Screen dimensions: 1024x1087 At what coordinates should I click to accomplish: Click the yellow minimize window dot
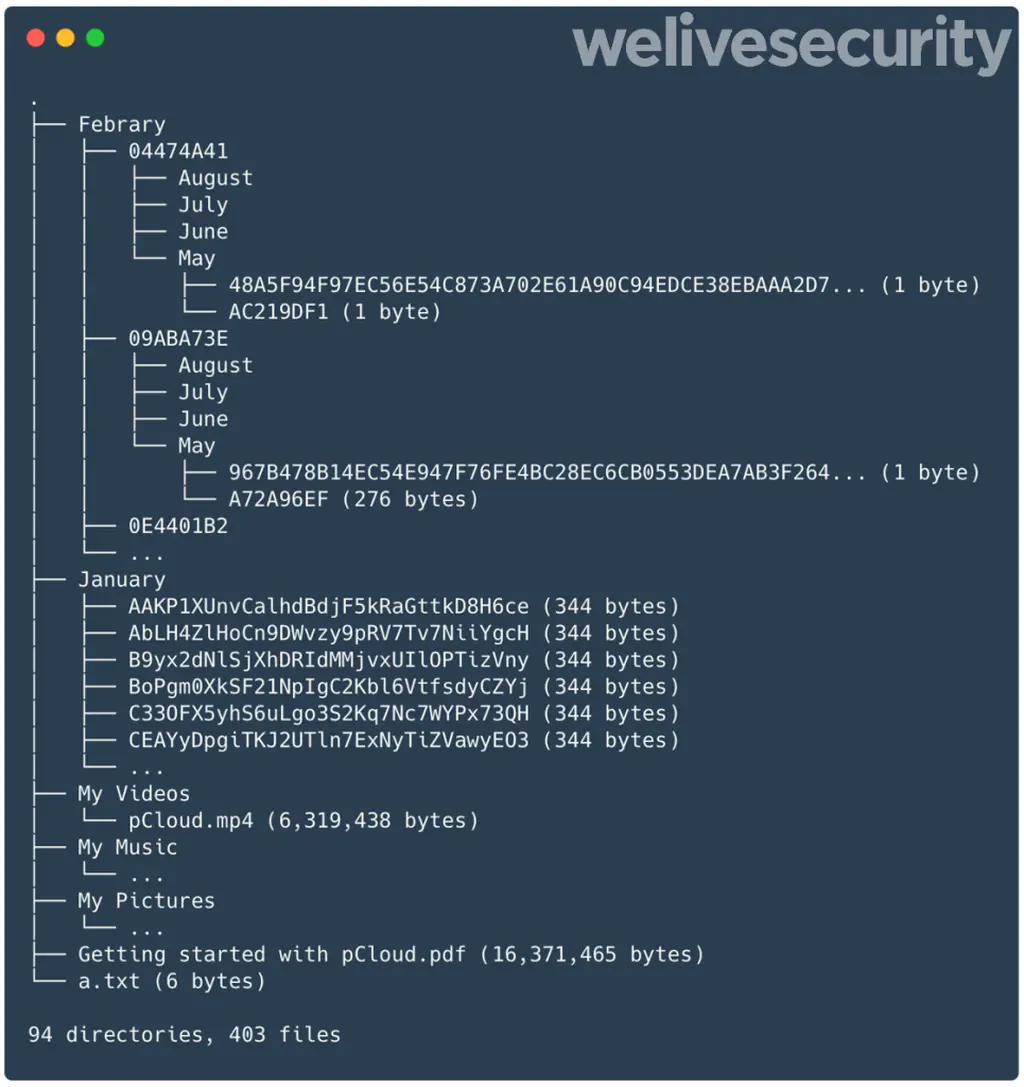[66, 38]
